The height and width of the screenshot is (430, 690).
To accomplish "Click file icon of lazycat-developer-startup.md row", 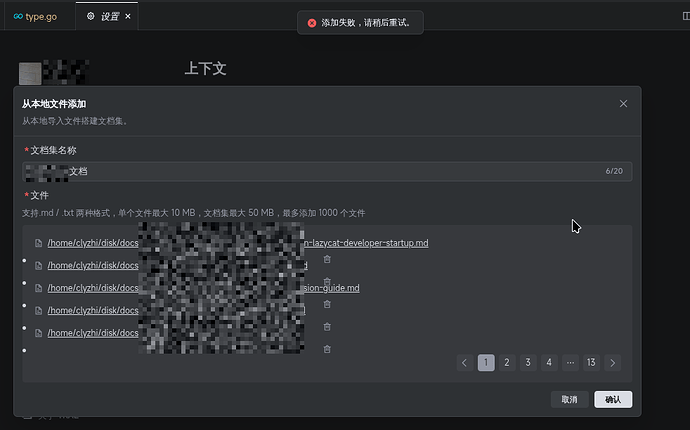I will pos(39,243).
